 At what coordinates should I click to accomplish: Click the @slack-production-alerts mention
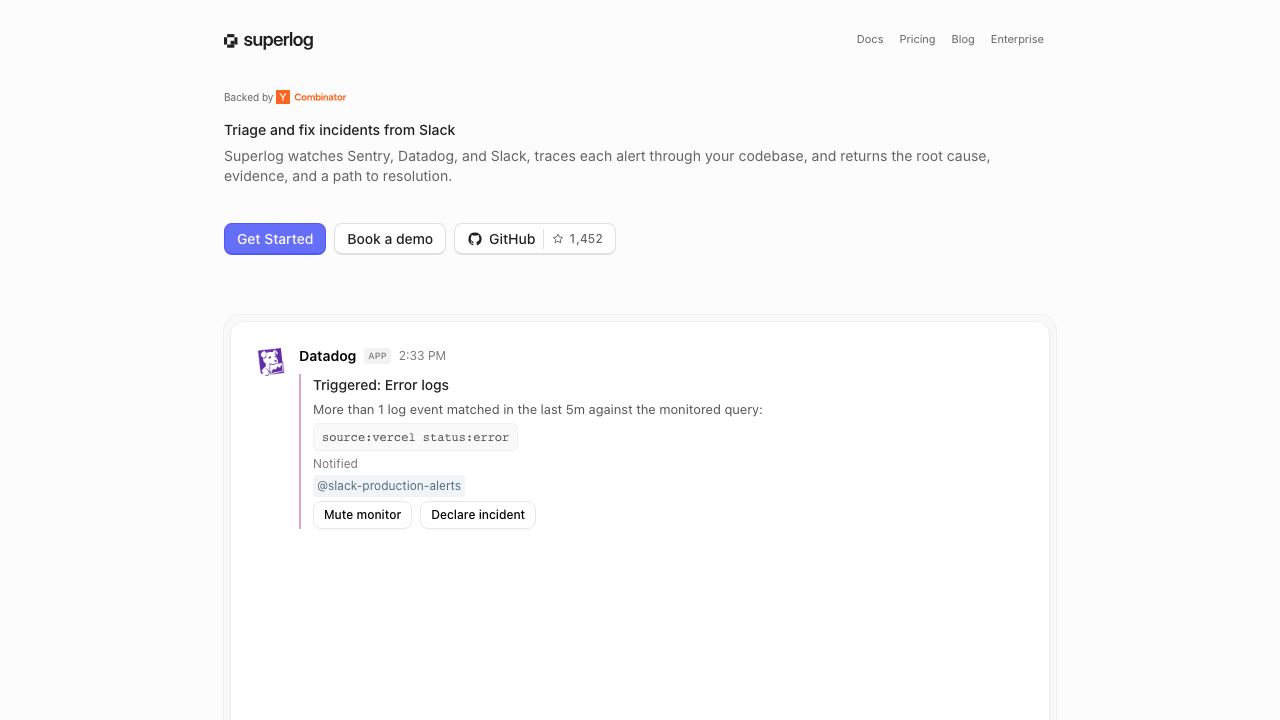click(389, 486)
